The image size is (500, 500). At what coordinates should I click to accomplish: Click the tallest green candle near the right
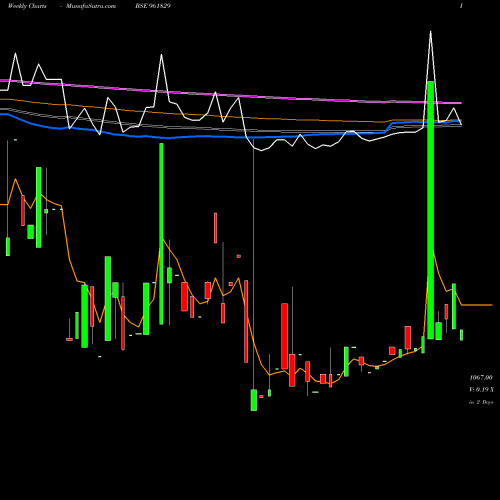pyautogui.click(x=431, y=210)
